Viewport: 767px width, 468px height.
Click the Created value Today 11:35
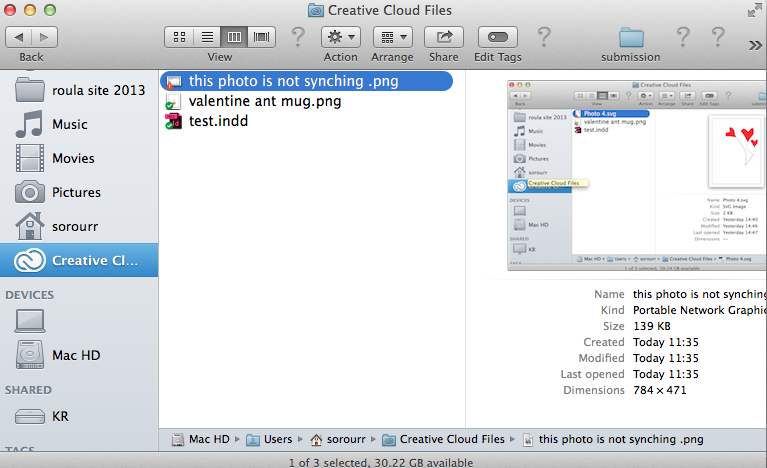(x=666, y=342)
